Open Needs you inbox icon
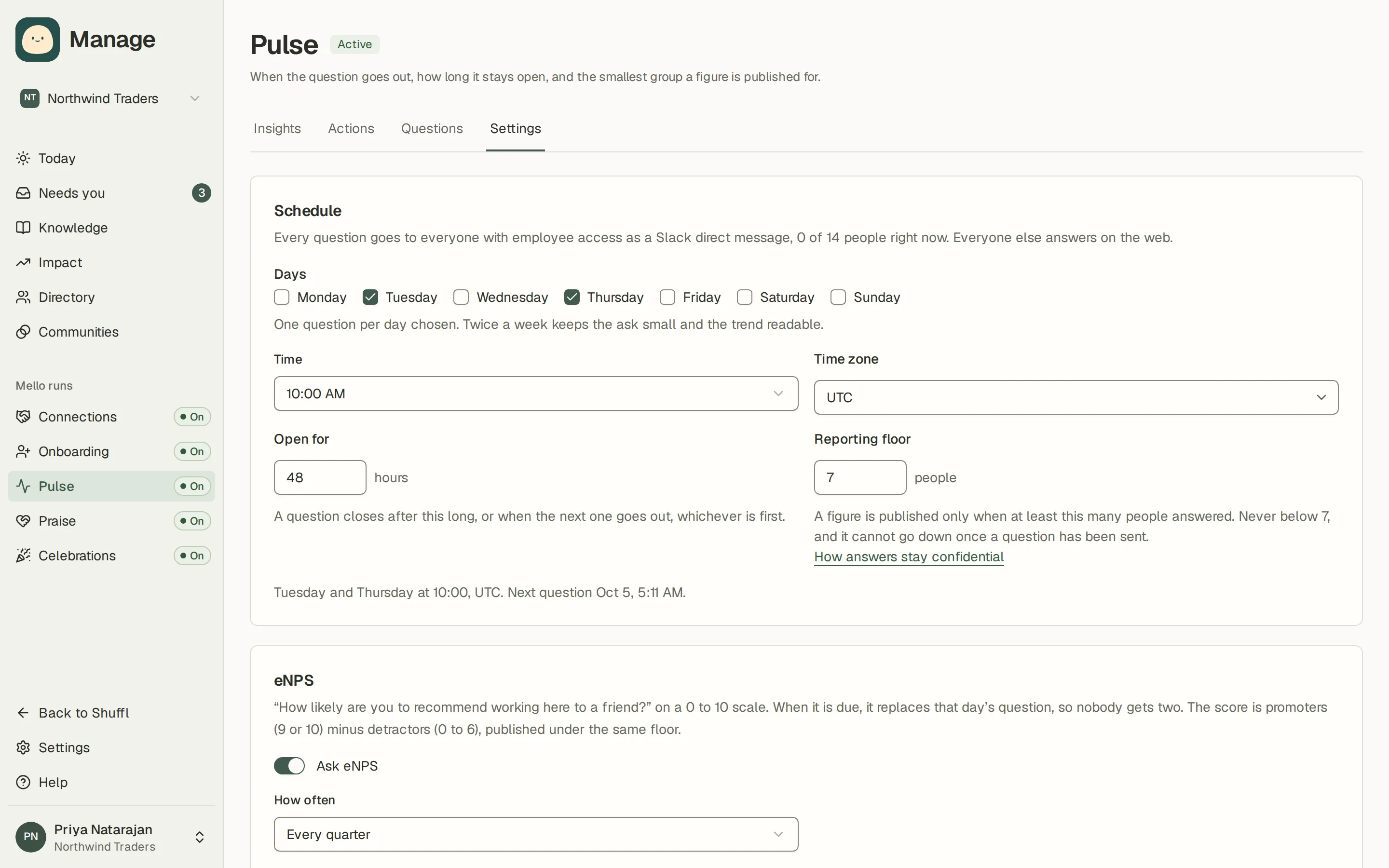Screen dimensions: 1389x868 tap(23, 193)
